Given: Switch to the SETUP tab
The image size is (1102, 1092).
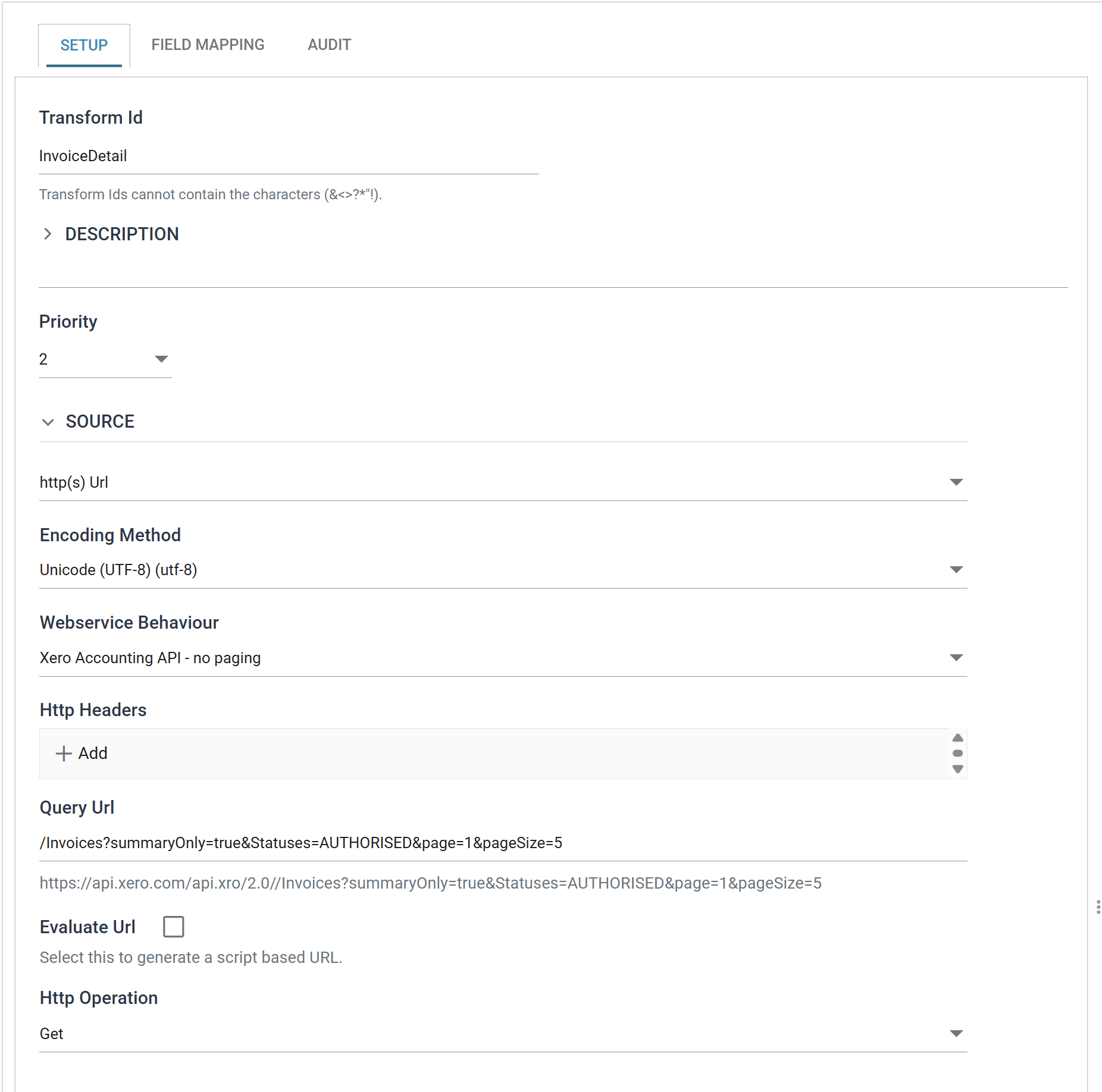Looking at the screenshot, I should point(84,45).
